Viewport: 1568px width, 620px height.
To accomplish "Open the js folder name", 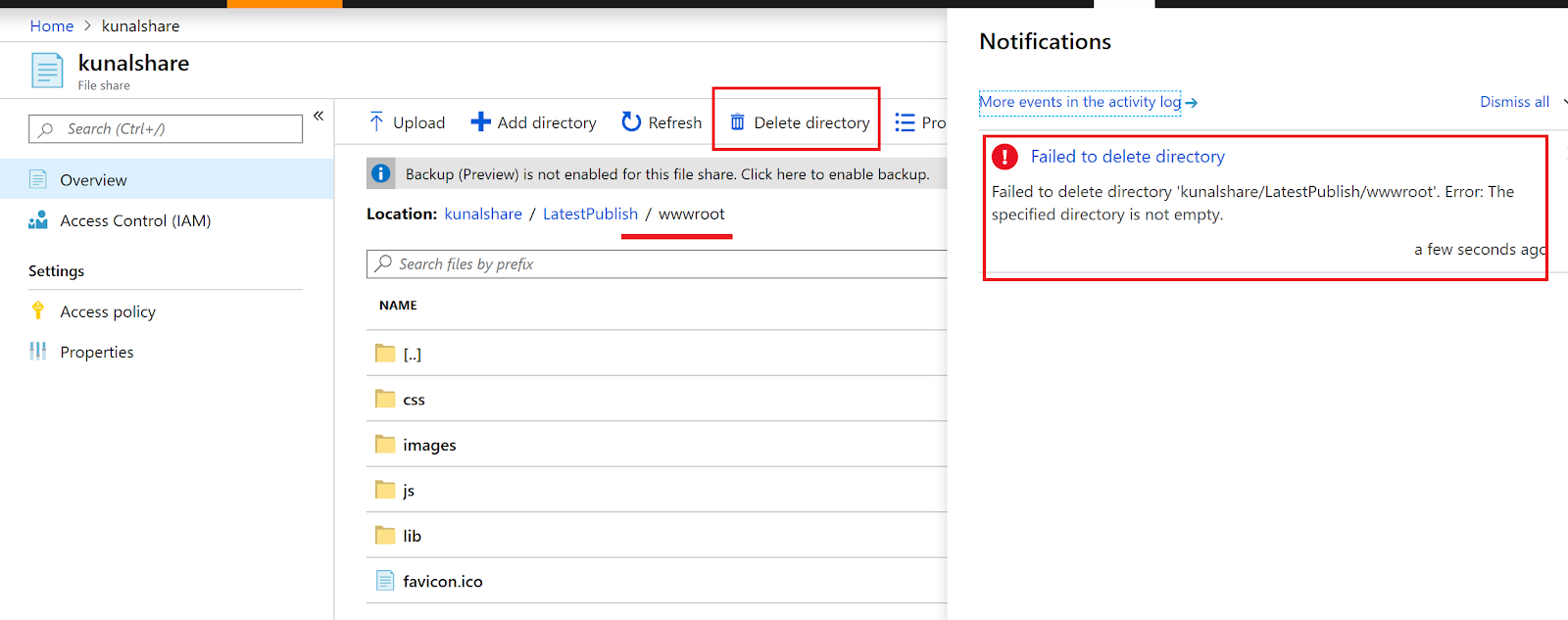I will click(x=409, y=491).
